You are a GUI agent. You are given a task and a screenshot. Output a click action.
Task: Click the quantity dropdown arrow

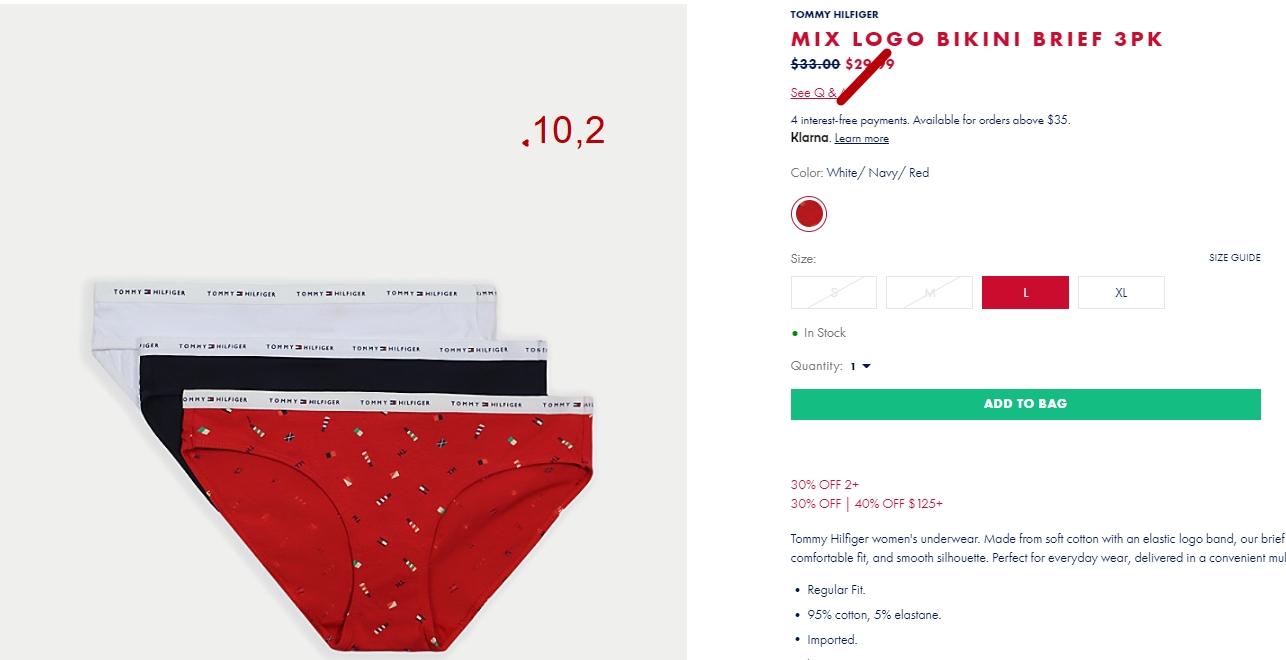pyautogui.click(x=866, y=366)
